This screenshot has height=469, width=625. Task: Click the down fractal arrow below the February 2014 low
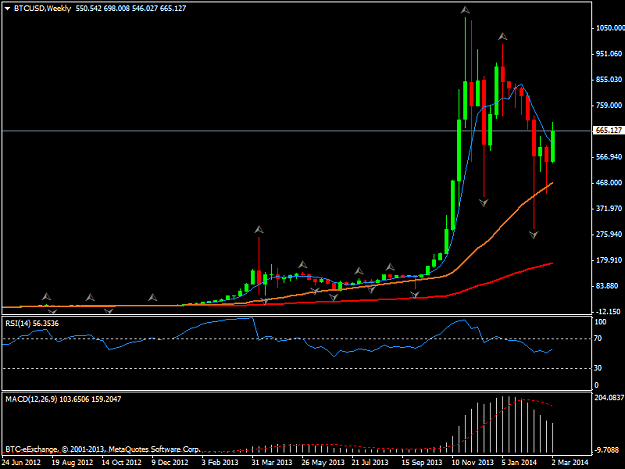tap(533, 235)
